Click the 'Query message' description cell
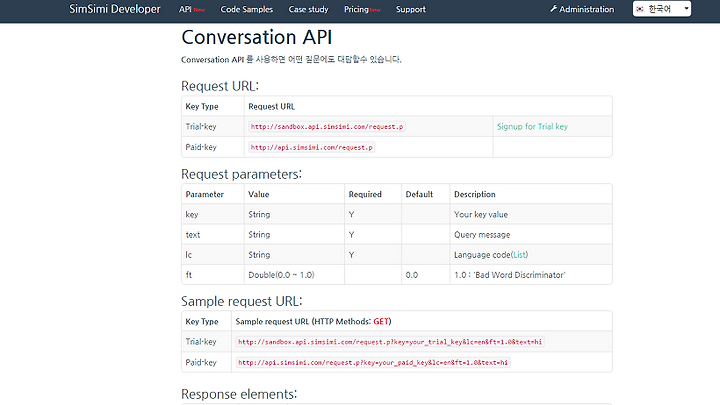 point(531,235)
